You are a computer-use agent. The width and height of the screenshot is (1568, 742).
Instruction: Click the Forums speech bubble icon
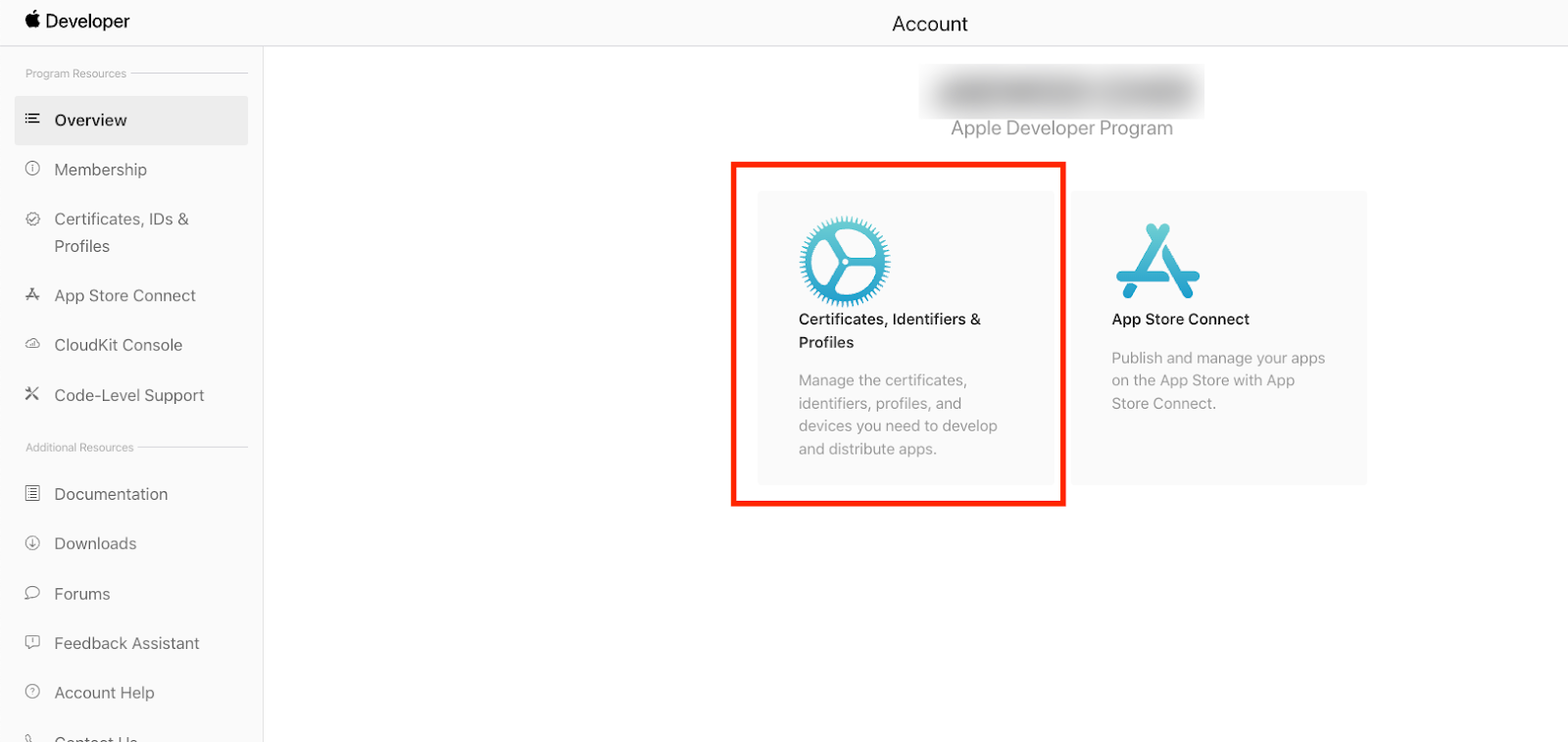click(x=32, y=593)
